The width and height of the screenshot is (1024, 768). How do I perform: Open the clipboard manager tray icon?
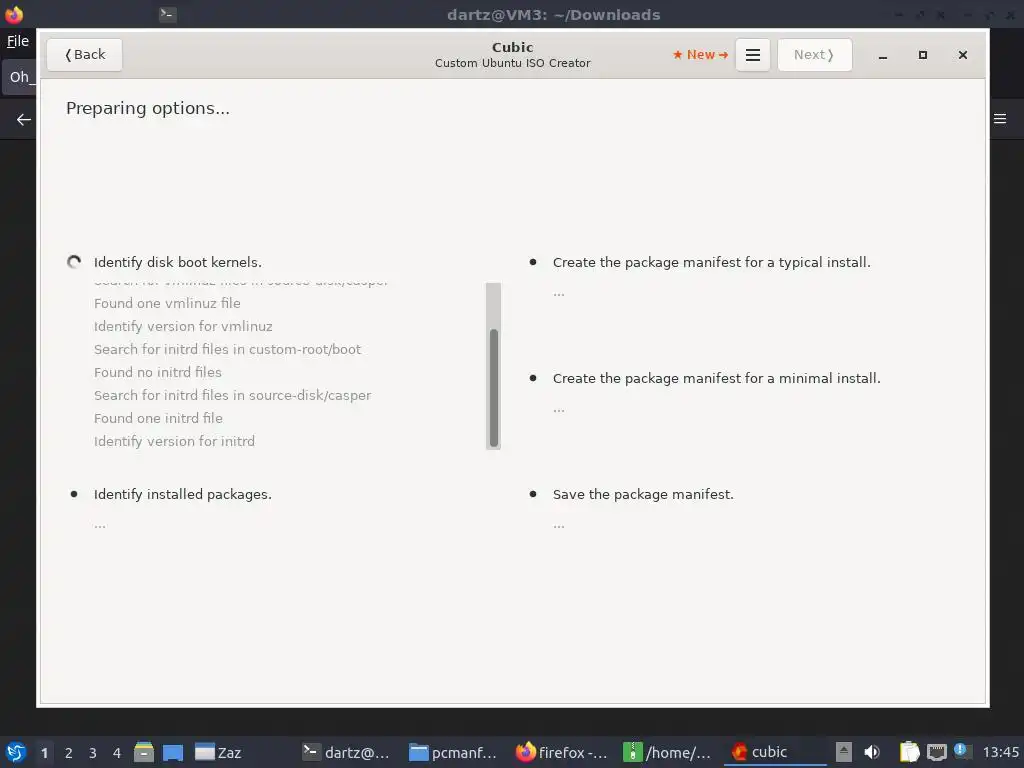(x=909, y=752)
